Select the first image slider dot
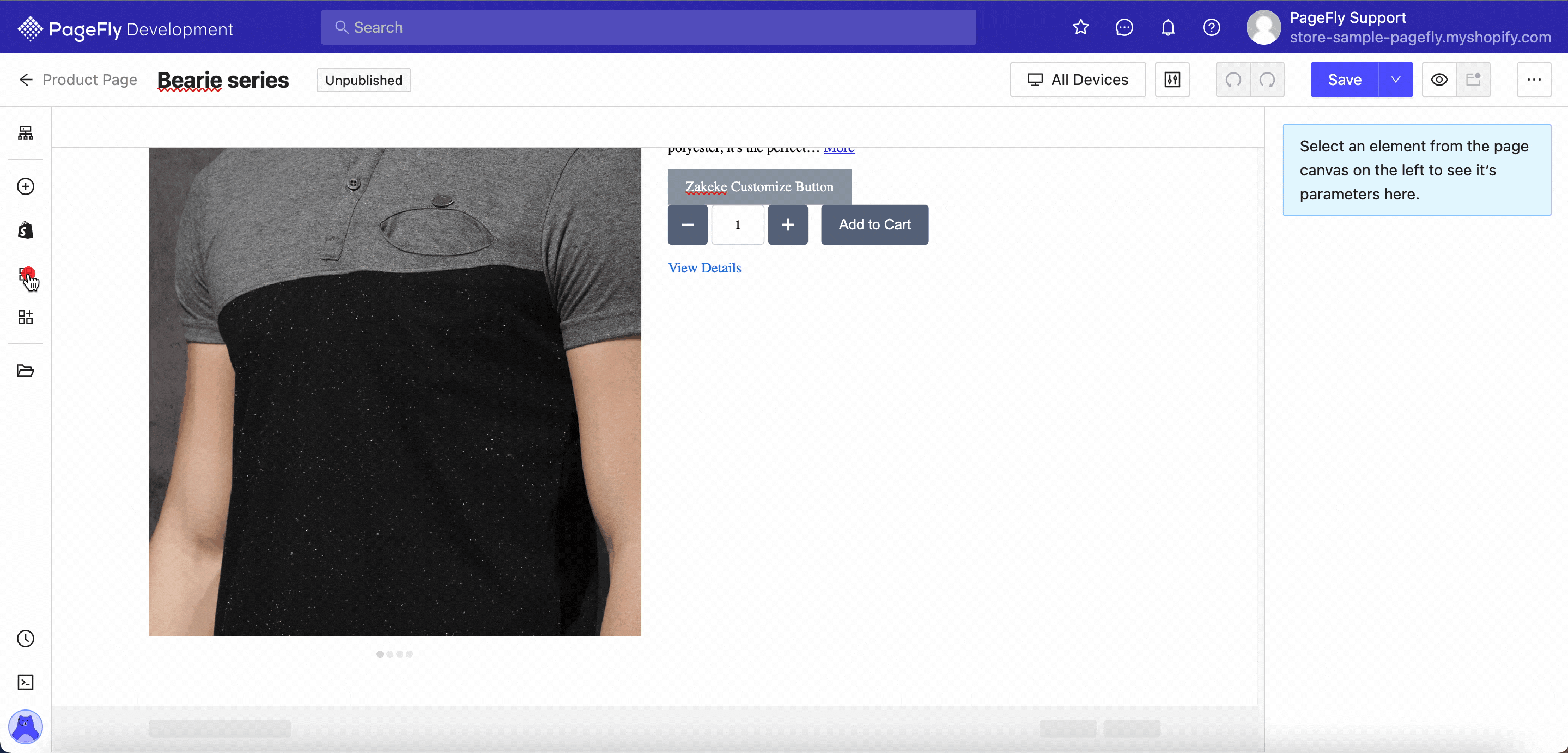This screenshot has width=1568, height=753. (x=380, y=654)
